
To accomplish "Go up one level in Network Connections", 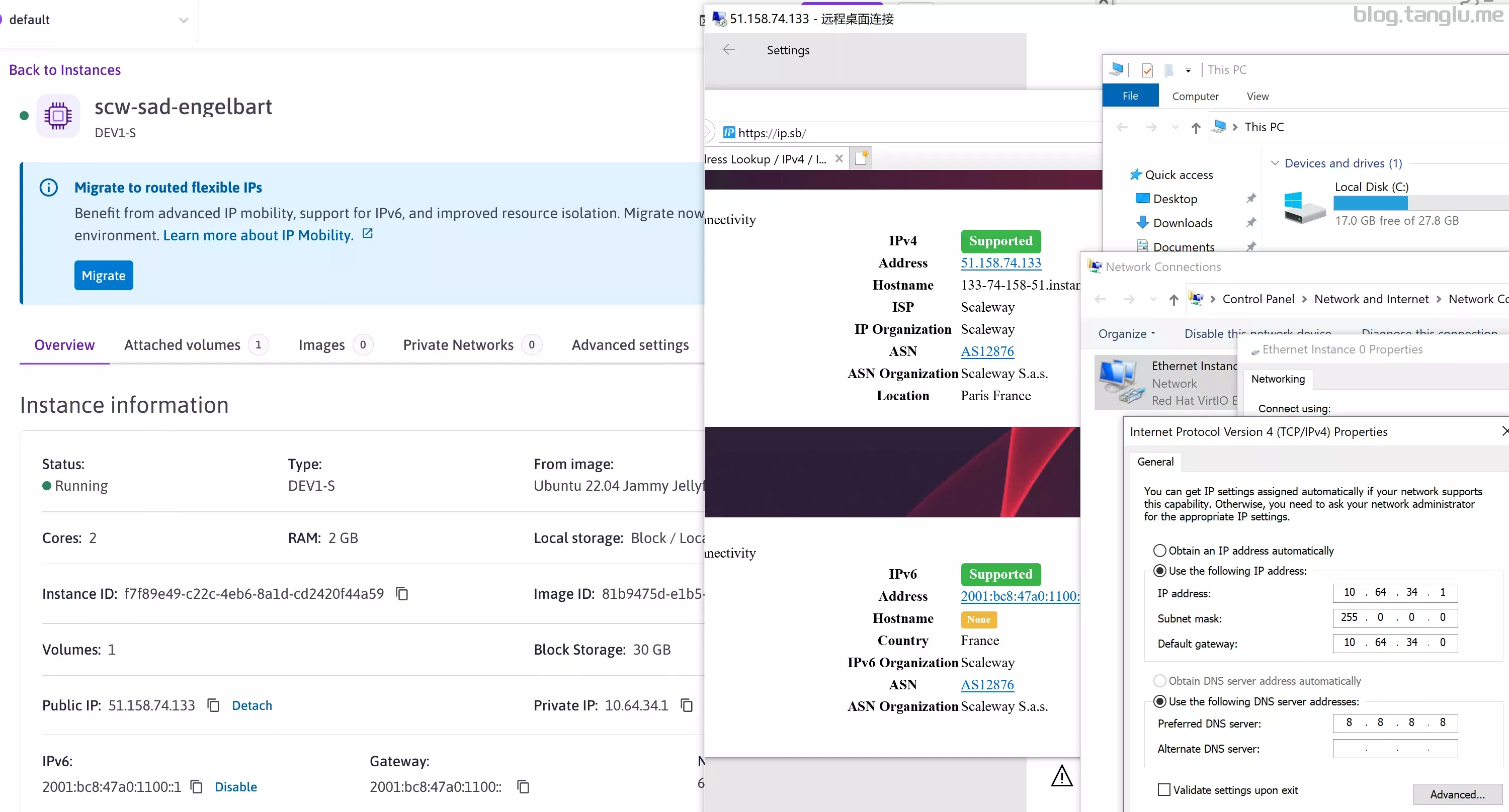I will point(1173,300).
